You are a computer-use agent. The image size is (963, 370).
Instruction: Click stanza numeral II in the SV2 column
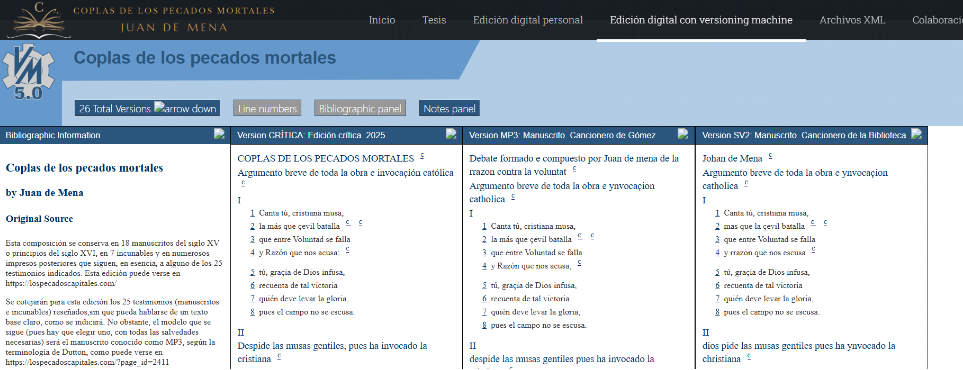tap(706, 333)
